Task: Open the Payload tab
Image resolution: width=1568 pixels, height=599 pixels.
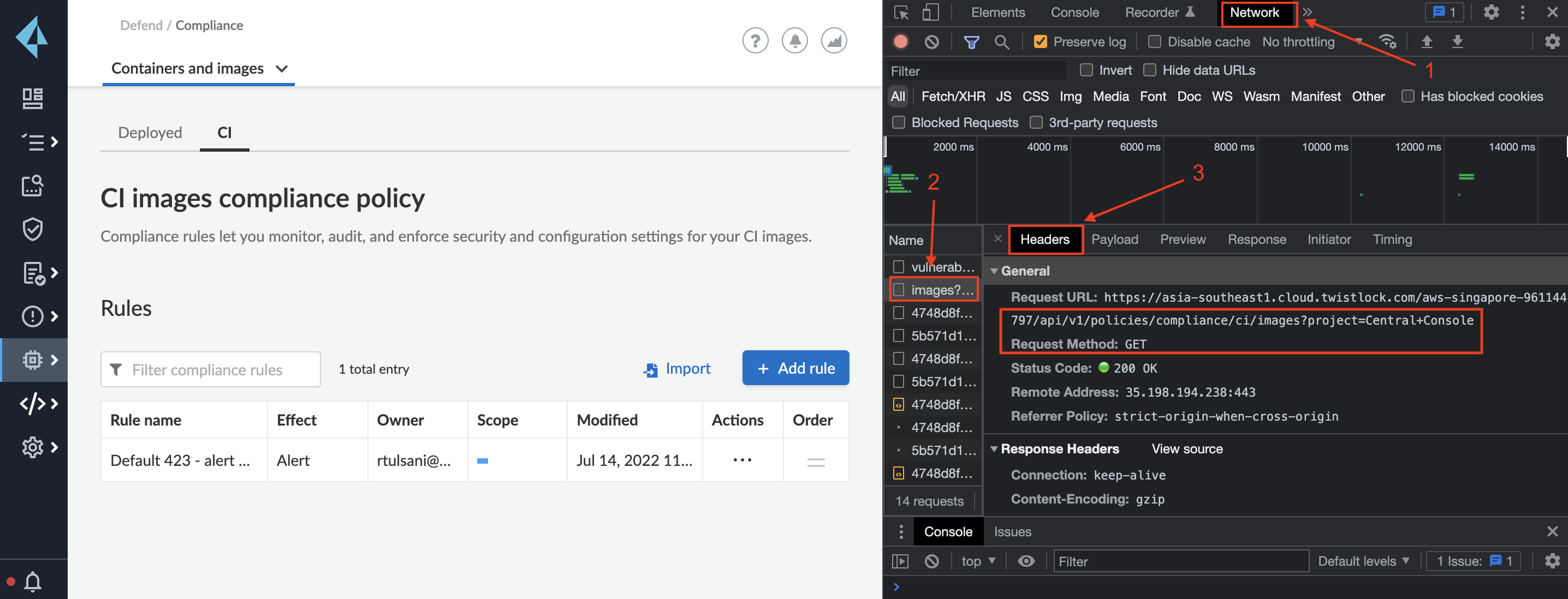Action: tap(1114, 239)
